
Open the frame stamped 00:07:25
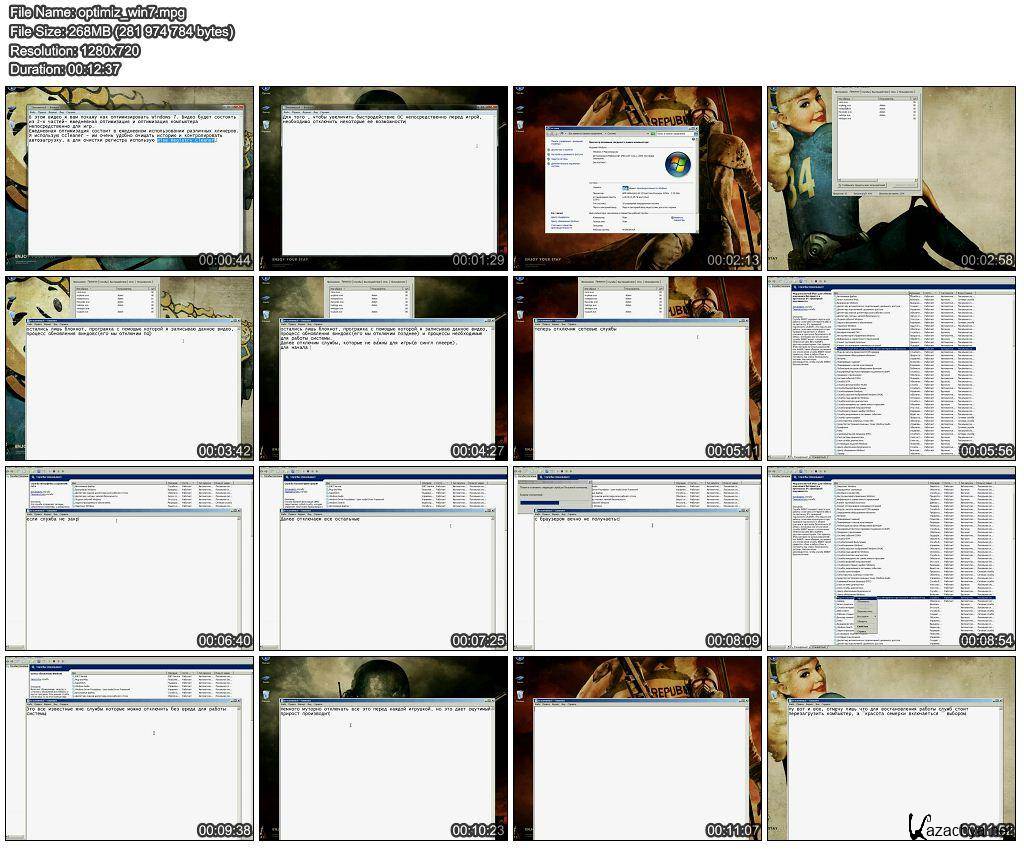point(383,558)
